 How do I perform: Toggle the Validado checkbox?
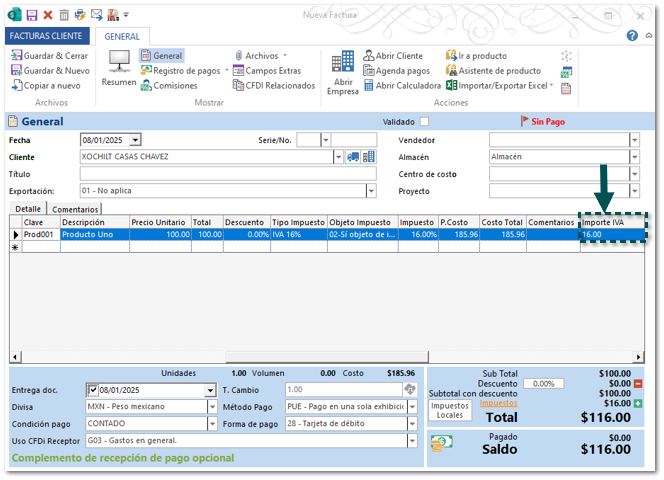tap(424, 122)
